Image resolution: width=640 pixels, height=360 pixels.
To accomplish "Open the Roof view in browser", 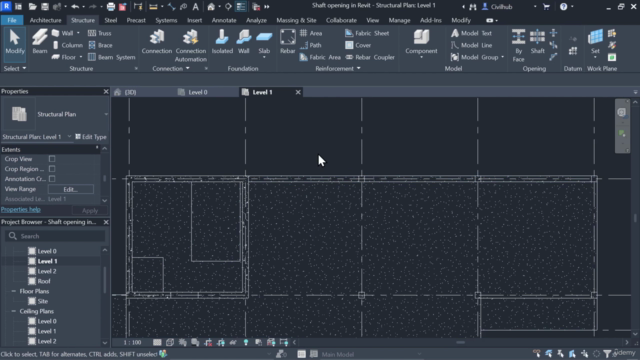I will pos(44,281).
